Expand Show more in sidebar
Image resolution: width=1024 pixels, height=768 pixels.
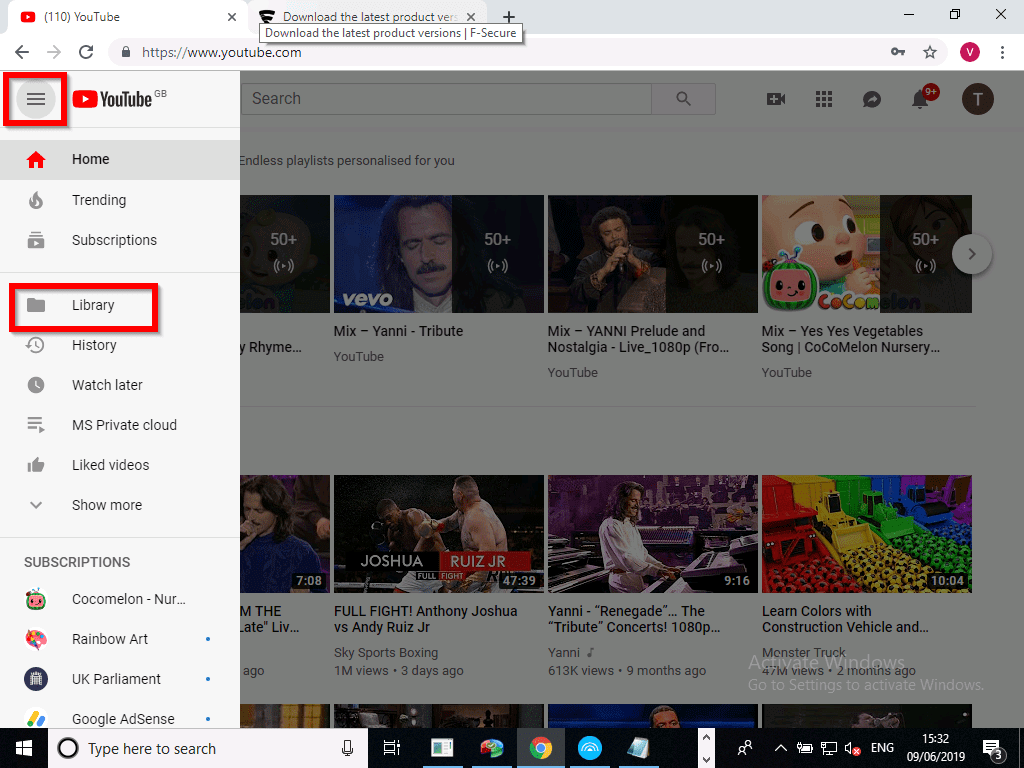click(x=120, y=505)
